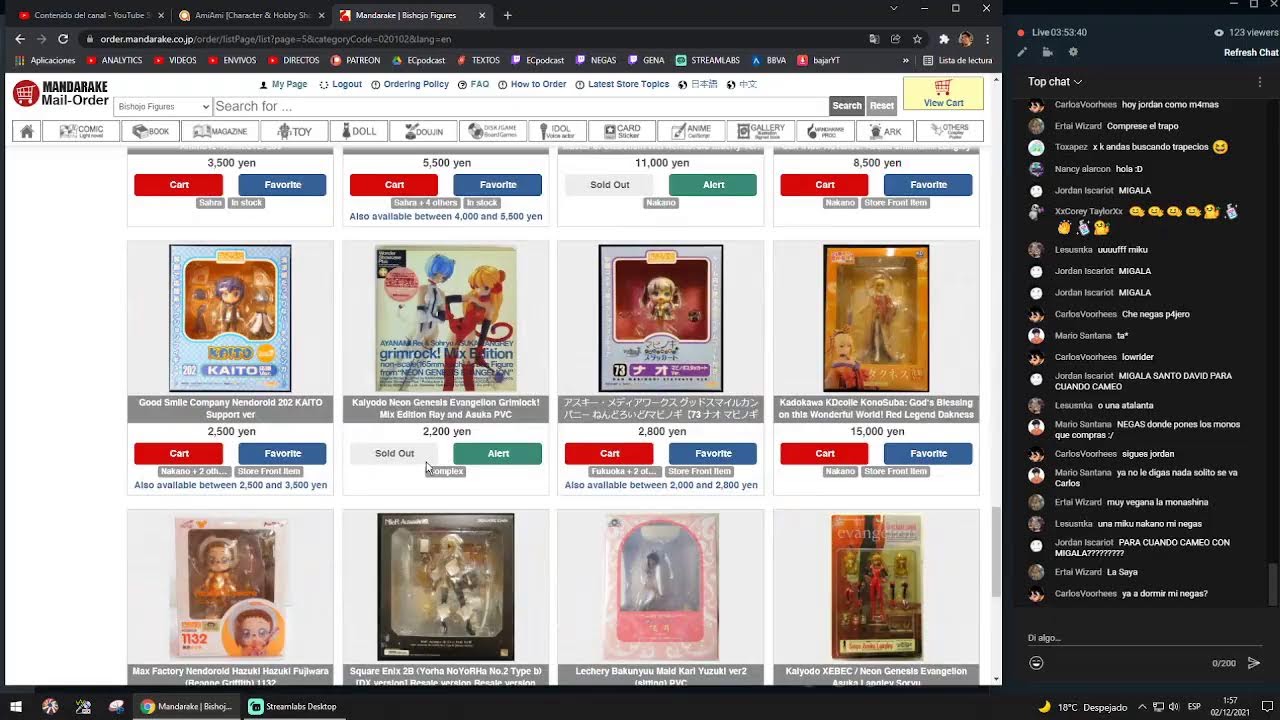Open Chrome extensions puzzle icon

pyautogui.click(x=943, y=39)
